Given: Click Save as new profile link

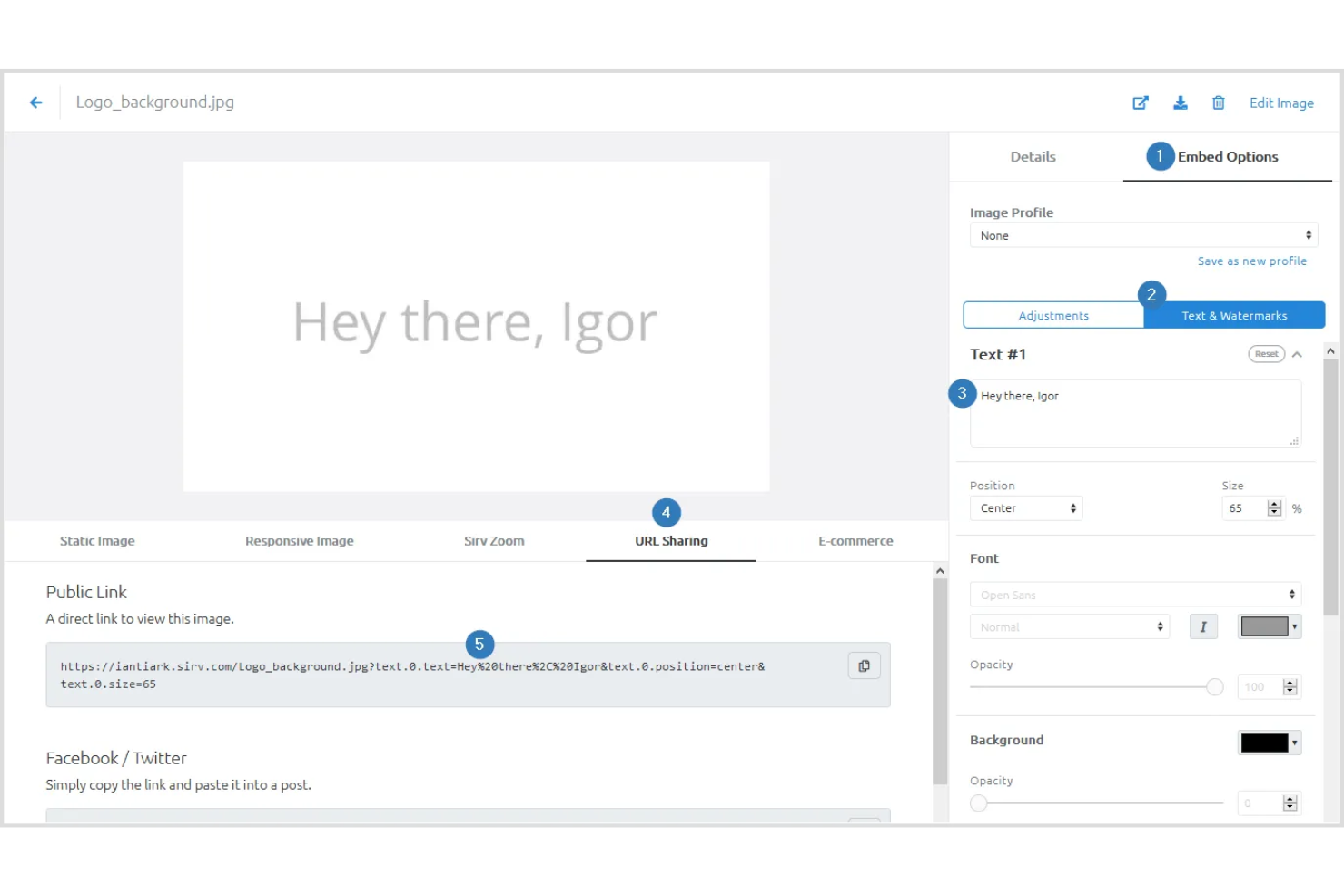Looking at the screenshot, I should click(1251, 261).
